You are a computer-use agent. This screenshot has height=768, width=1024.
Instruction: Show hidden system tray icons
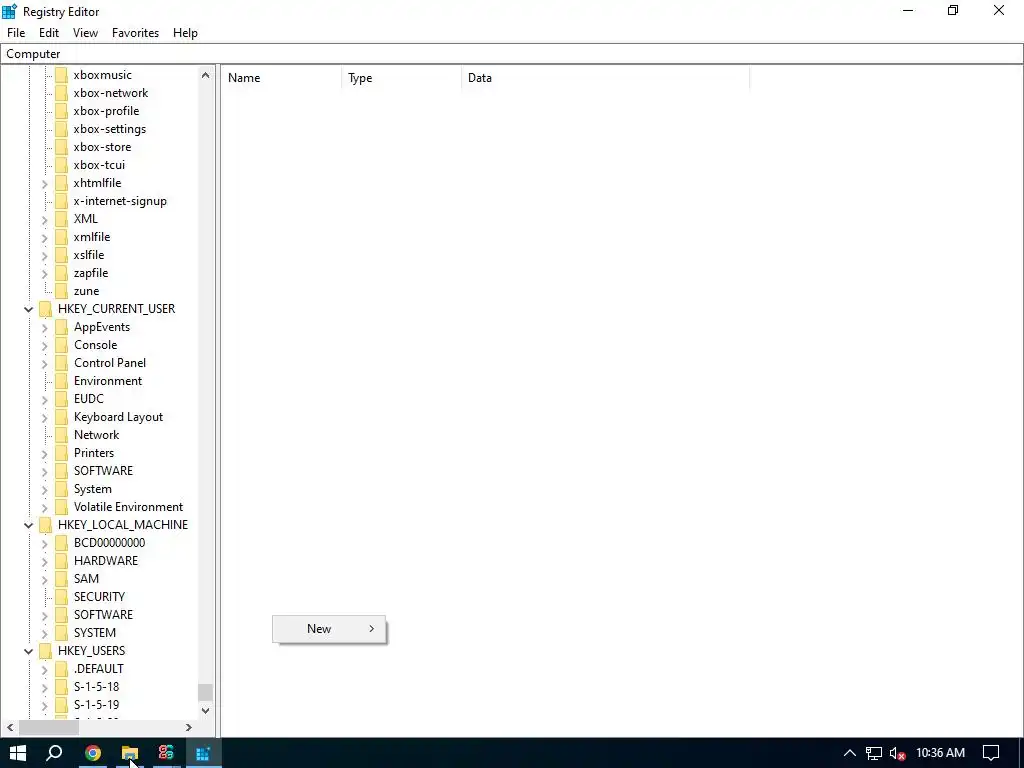850,753
